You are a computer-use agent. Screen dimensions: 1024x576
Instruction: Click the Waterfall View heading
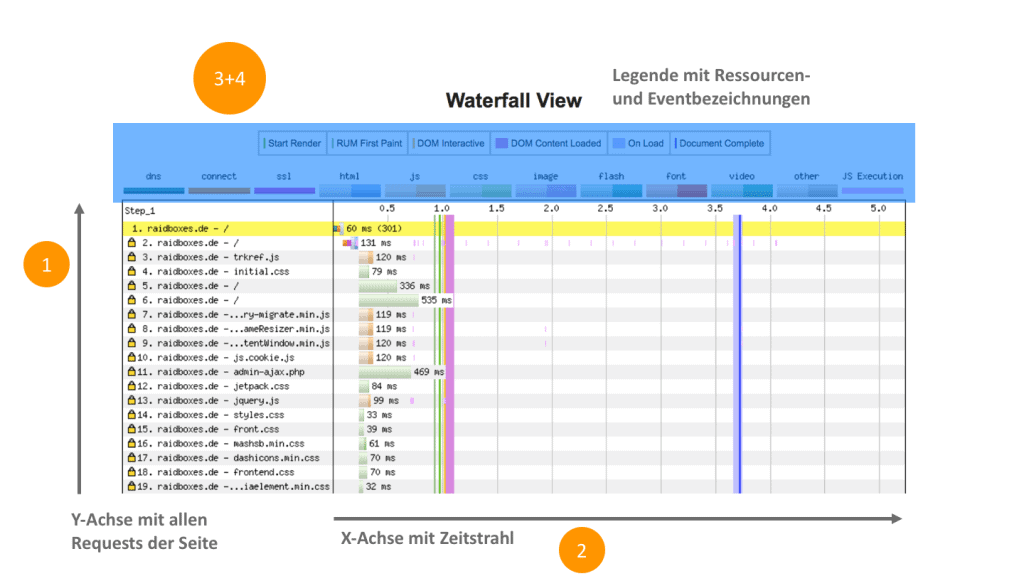(x=514, y=101)
